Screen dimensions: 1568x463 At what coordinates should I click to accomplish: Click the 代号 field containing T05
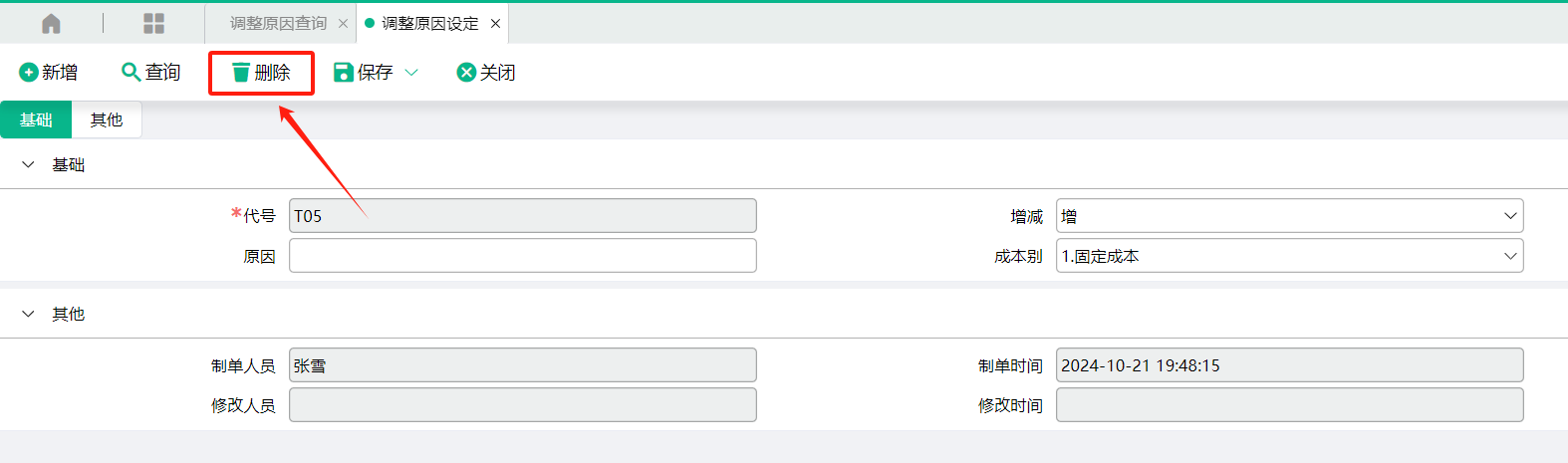tap(523, 216)
